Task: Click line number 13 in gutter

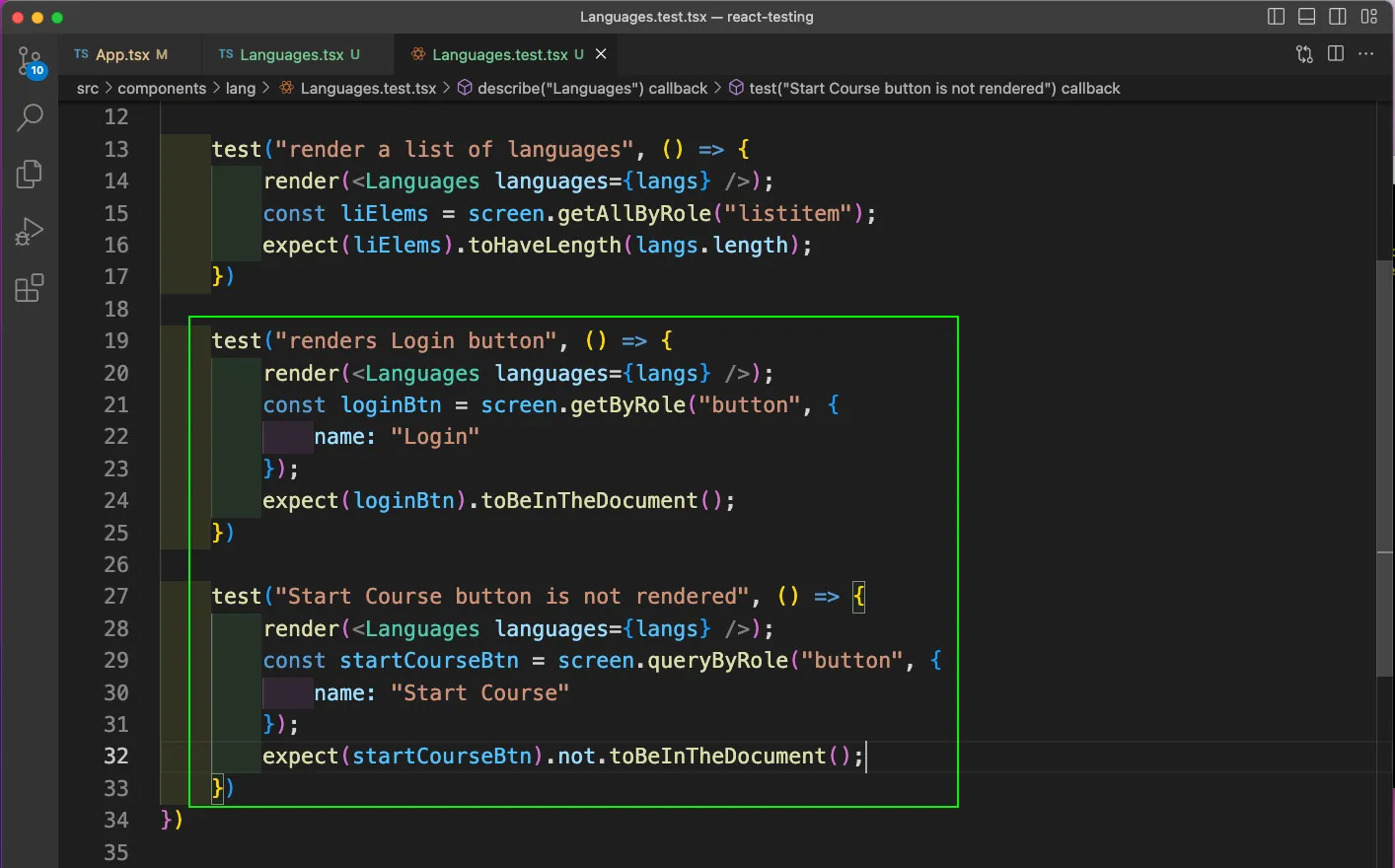Action: click(116, 149)
